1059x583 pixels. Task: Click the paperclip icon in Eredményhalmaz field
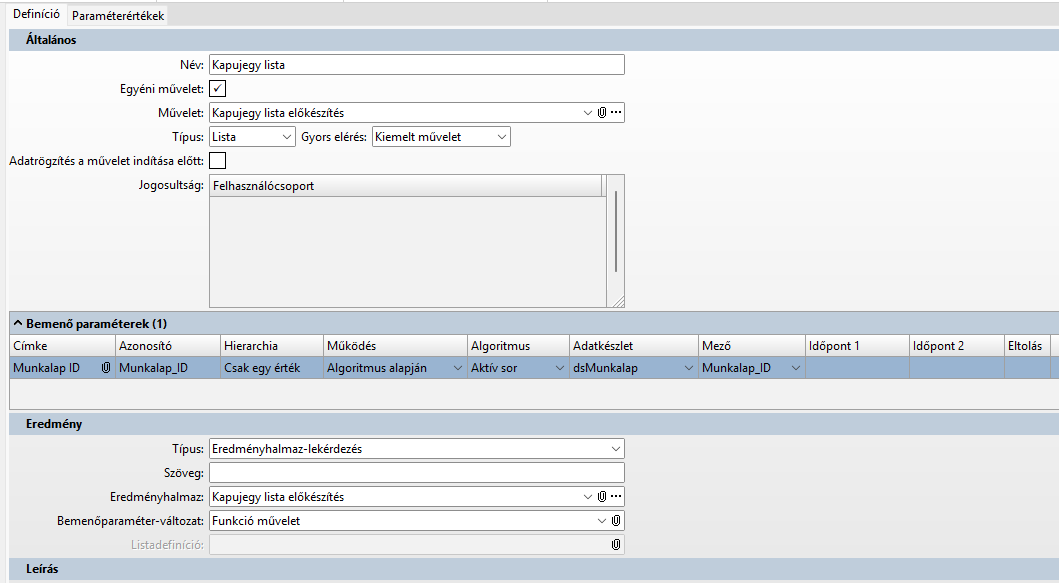click(x=602, y=497)
